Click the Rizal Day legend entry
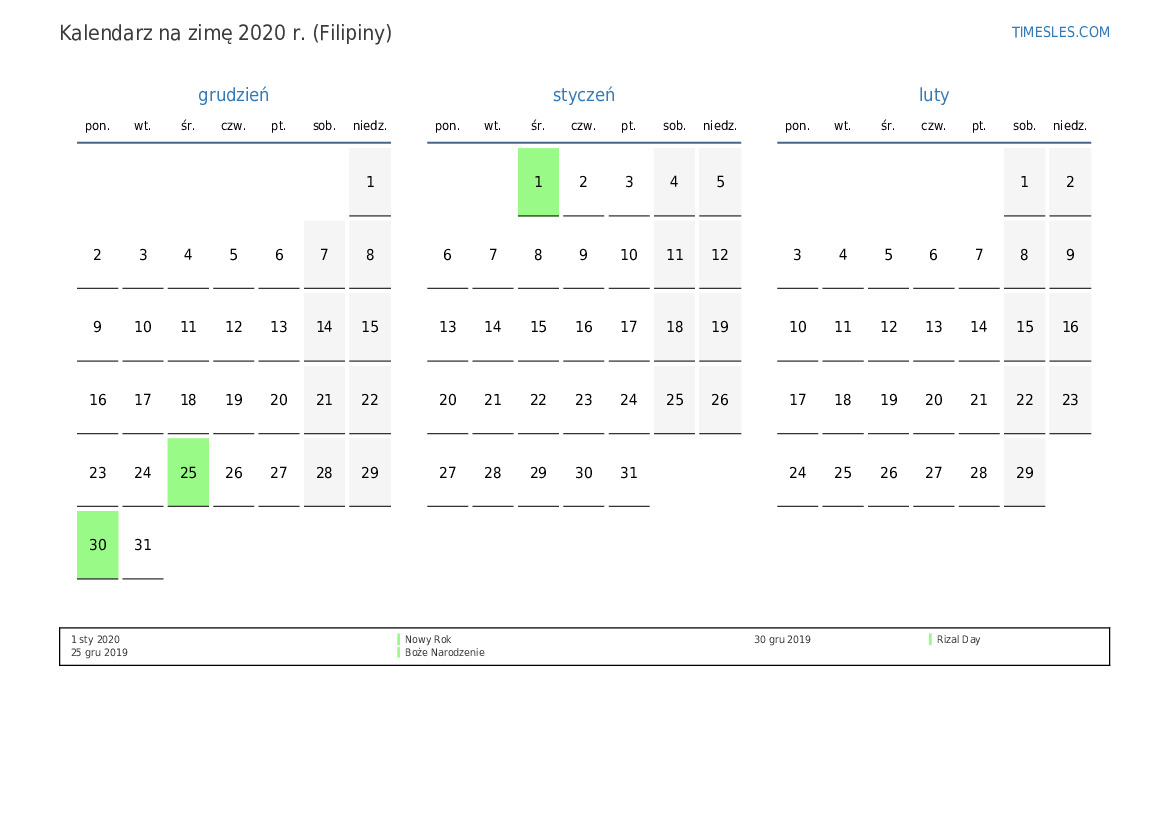This screenshot has height=827, width=1169. (x=958, y=640)
